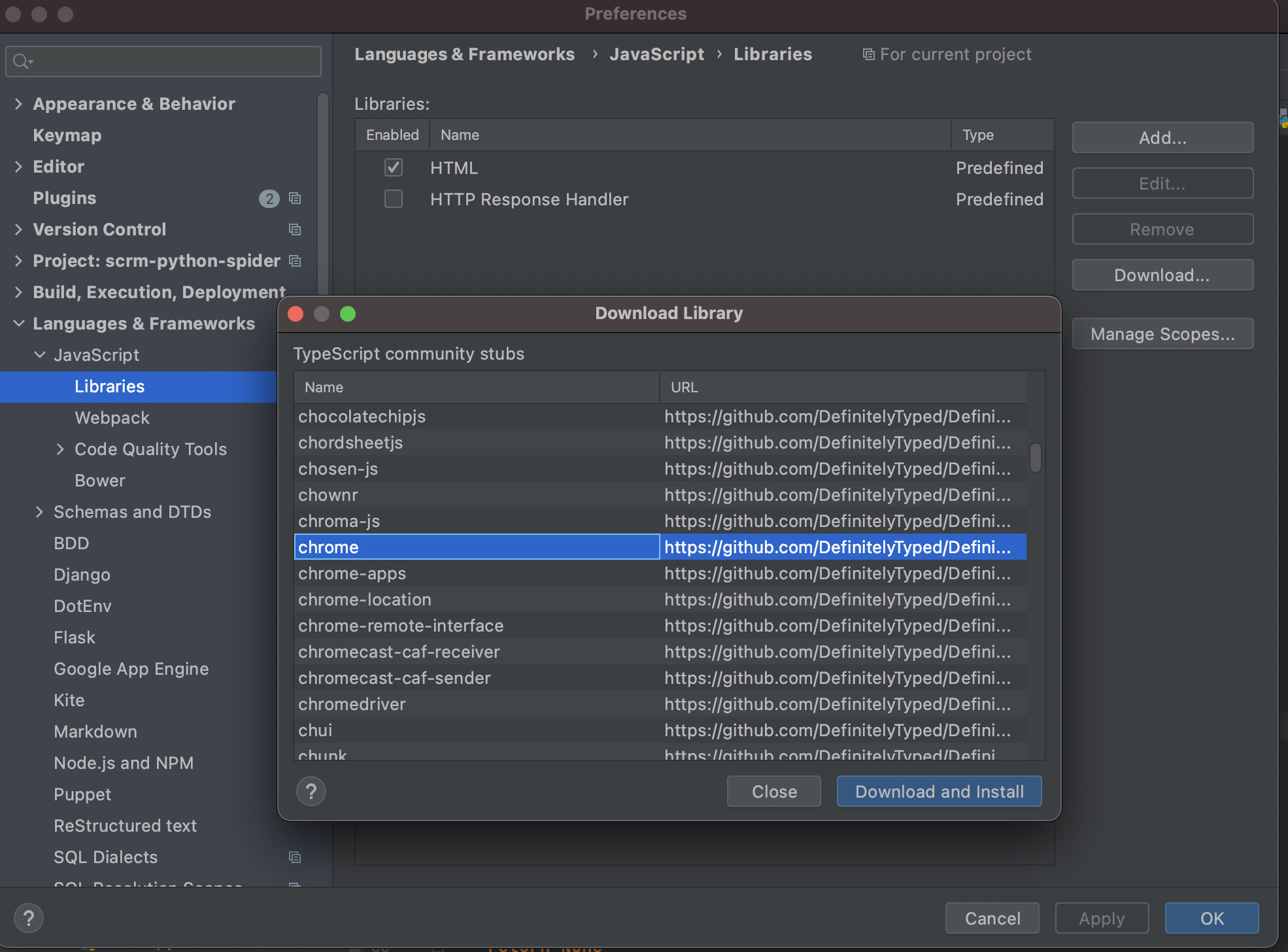Screen dimensions: 1288x952
Task: Click the URL column header in stubs table
Action: [x=843, y=387]
